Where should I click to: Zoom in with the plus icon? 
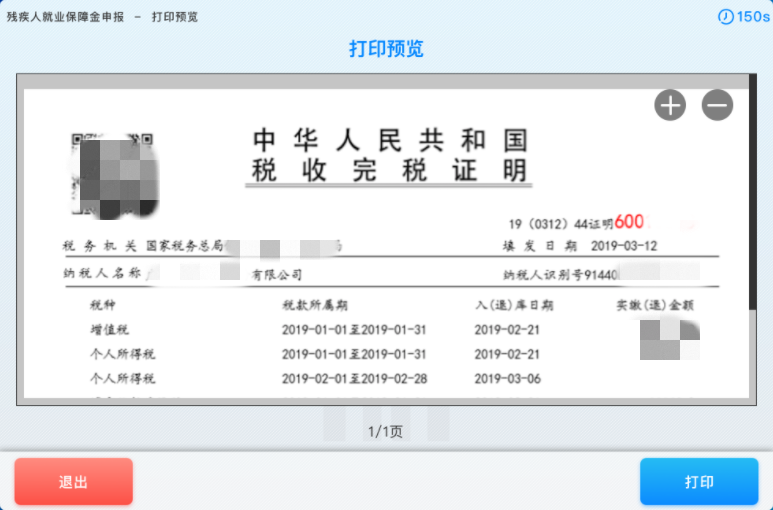coord(670,105)
